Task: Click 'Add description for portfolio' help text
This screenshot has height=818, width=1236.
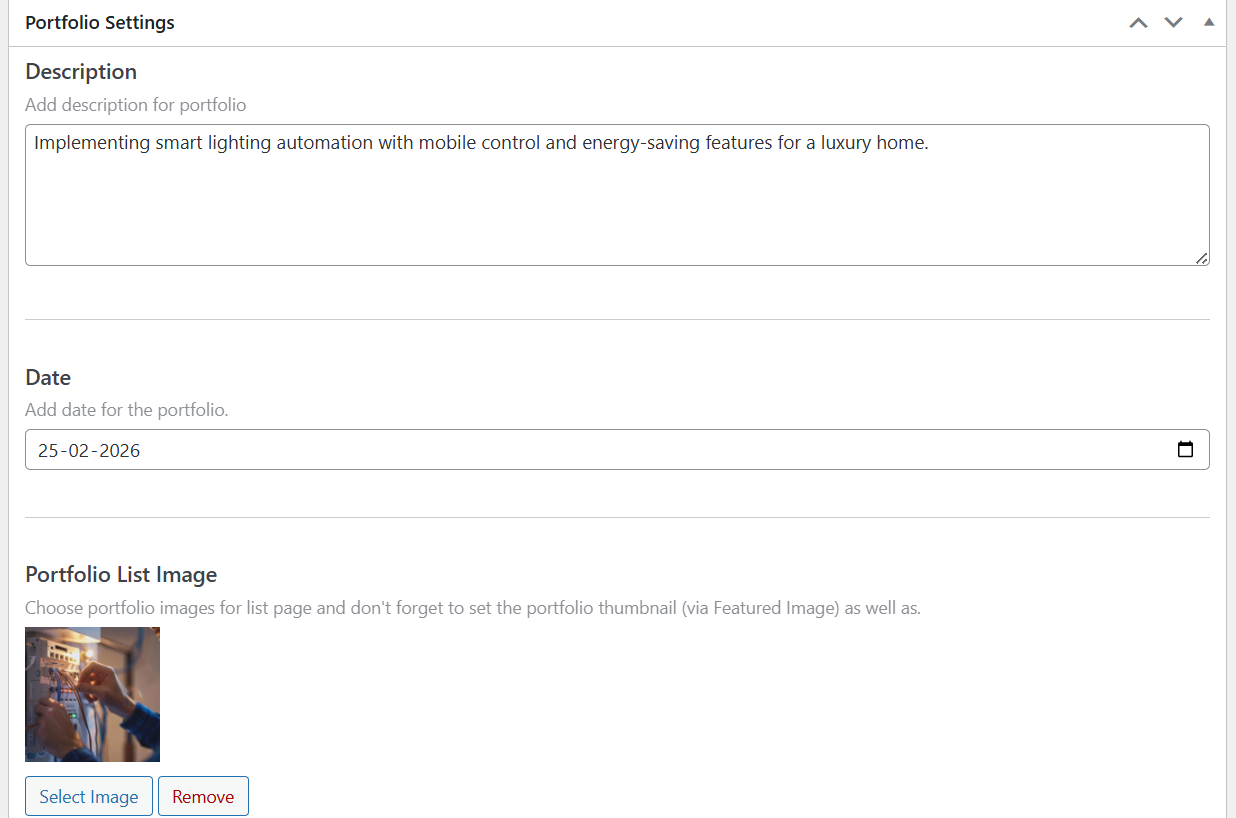Action: coord(135,105)
